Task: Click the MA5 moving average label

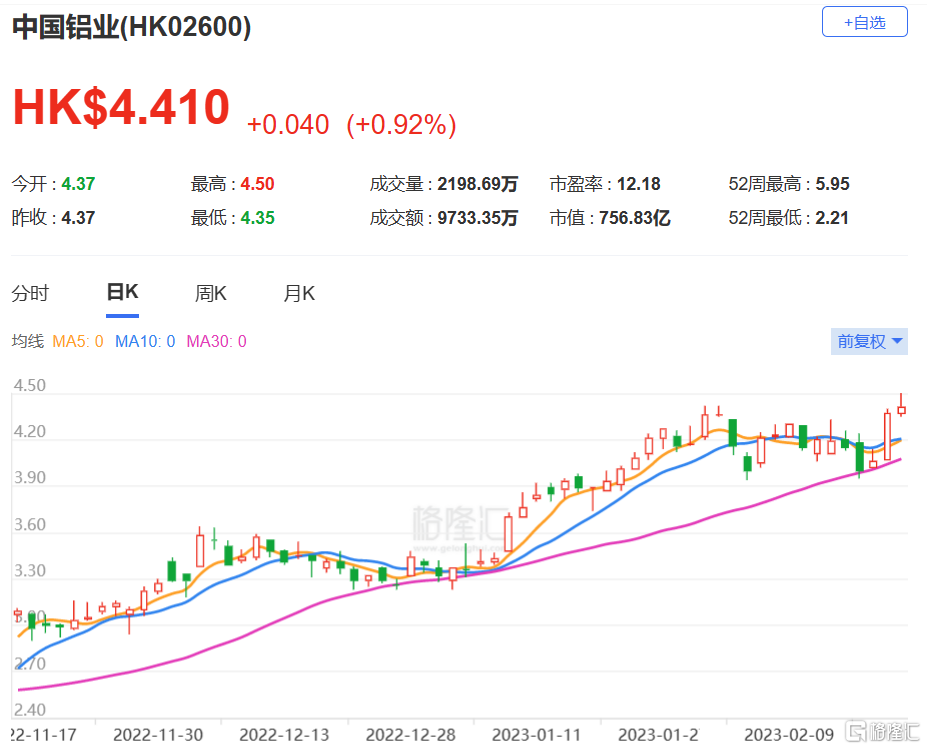Action: pos(77,341)
